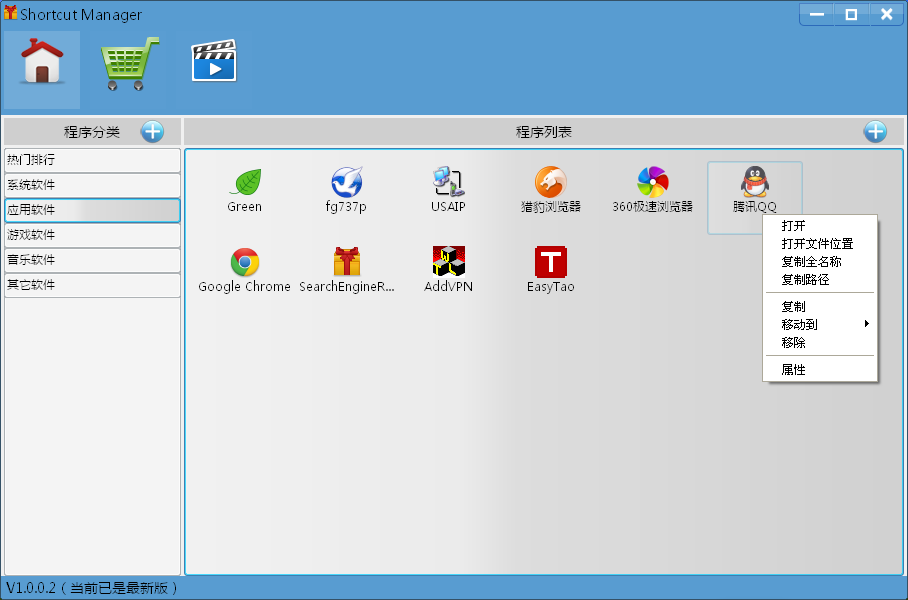Choose 复制全名称 from the context menu
This screenshot has height=600, width=908.
pyautogui.click(x=820, y=261)
